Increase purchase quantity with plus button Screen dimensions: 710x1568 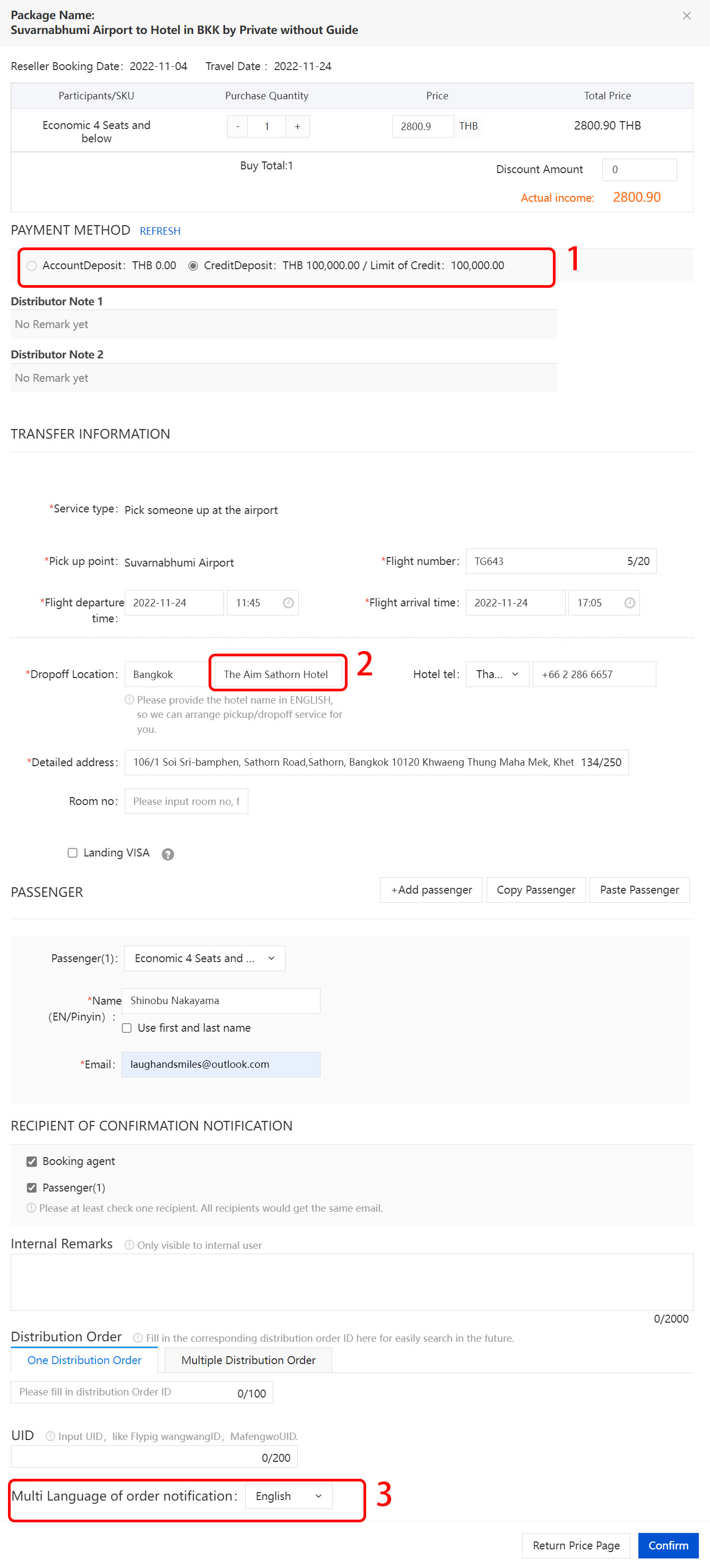coord(298,126)
